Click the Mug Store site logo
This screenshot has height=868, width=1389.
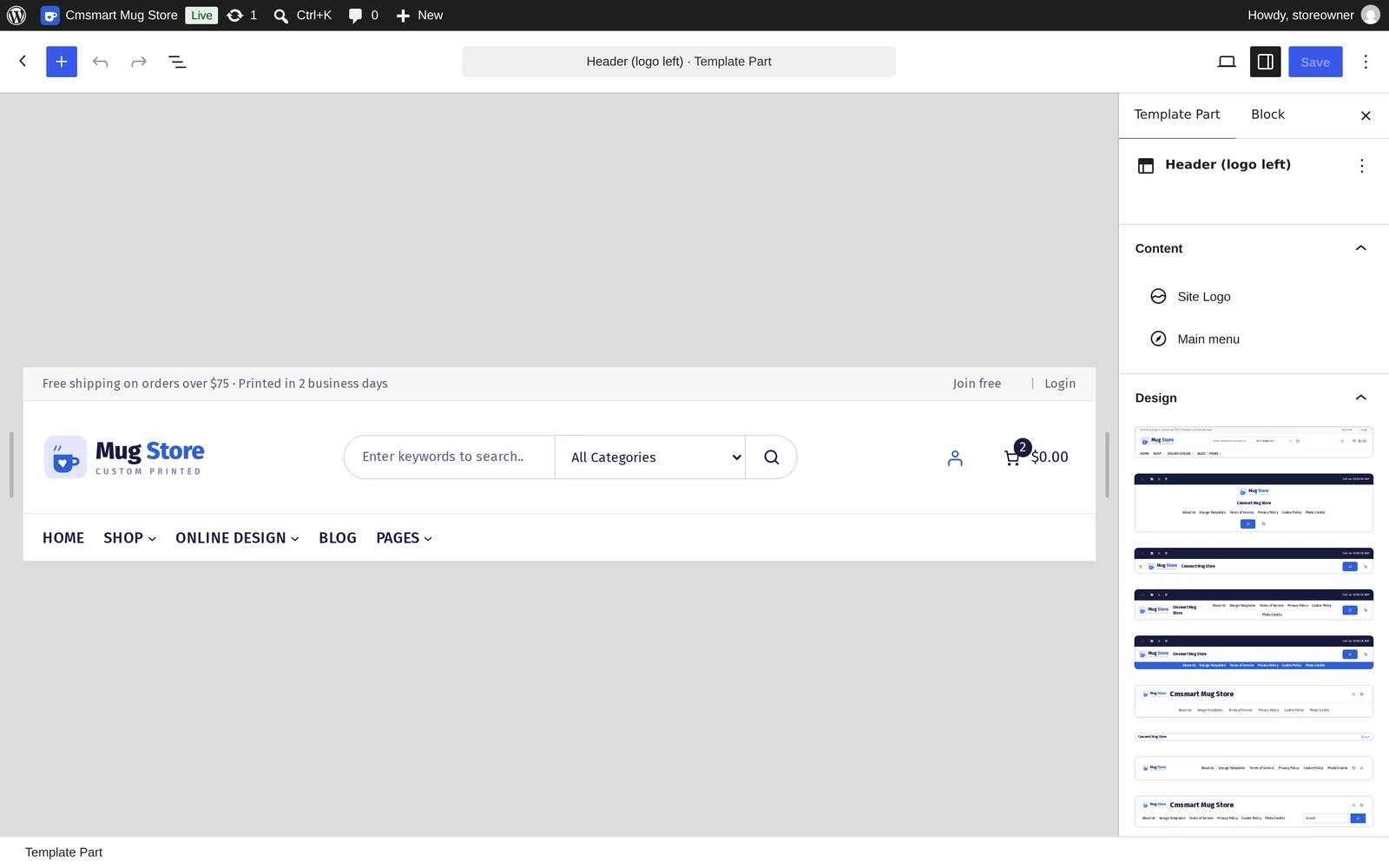(x=124, y=457)
